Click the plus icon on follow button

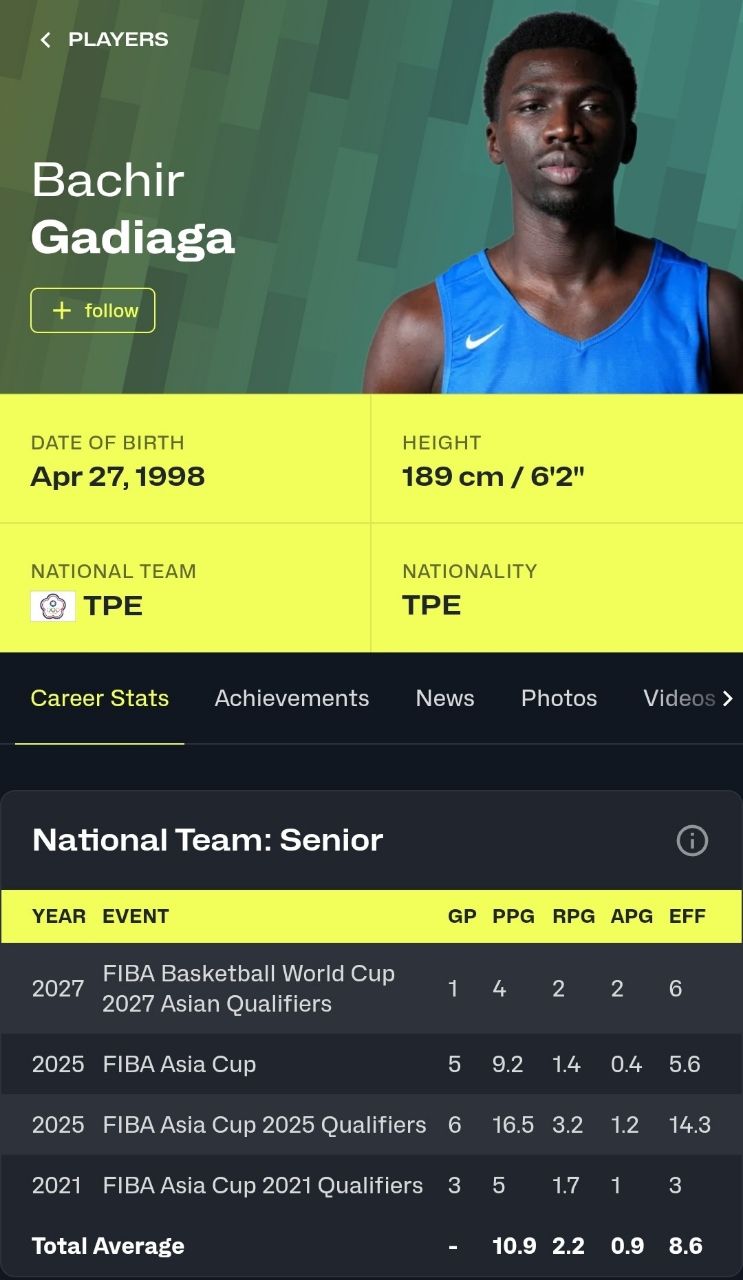pos(62,311)
